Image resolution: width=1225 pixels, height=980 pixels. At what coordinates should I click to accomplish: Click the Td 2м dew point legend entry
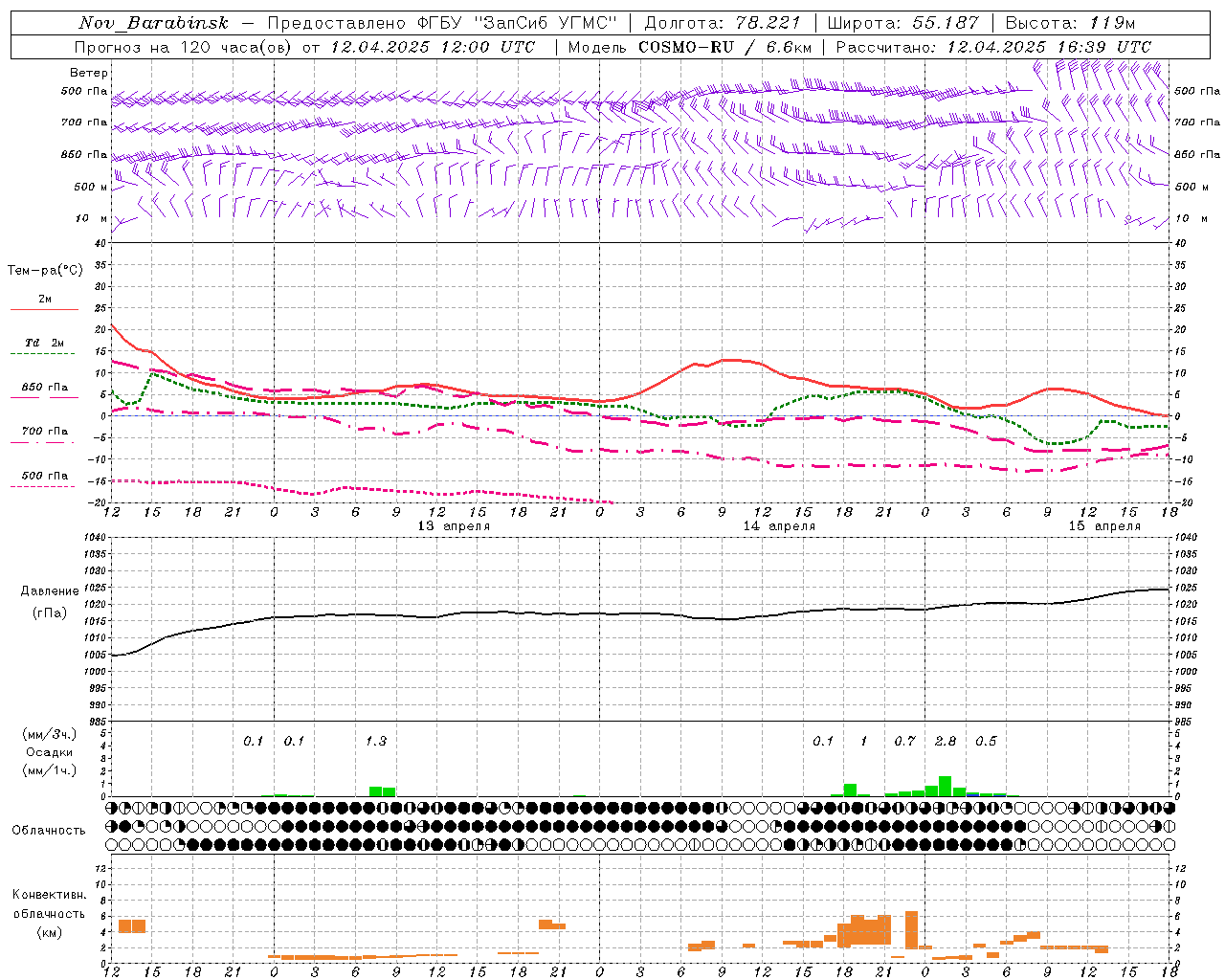pos(44,343)
